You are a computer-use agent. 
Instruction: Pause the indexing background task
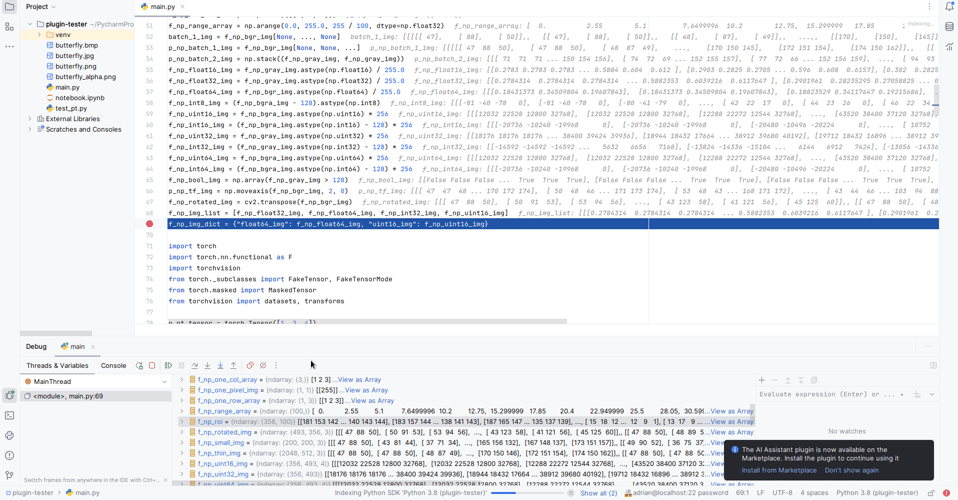571,493
